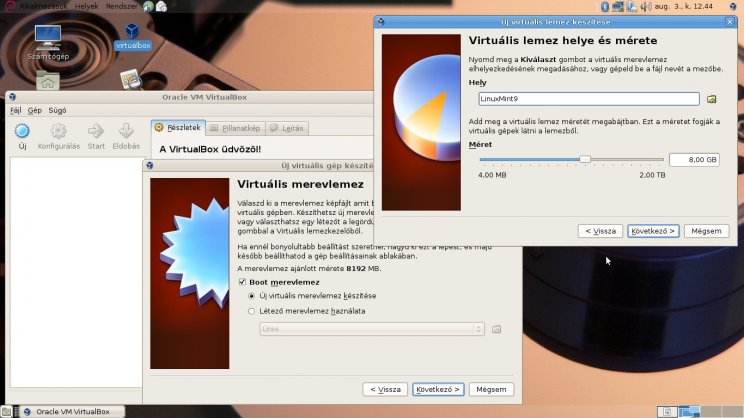The image size is (744, 418).
Task: Open the Helyek panel menu
Action: point(86,6)
